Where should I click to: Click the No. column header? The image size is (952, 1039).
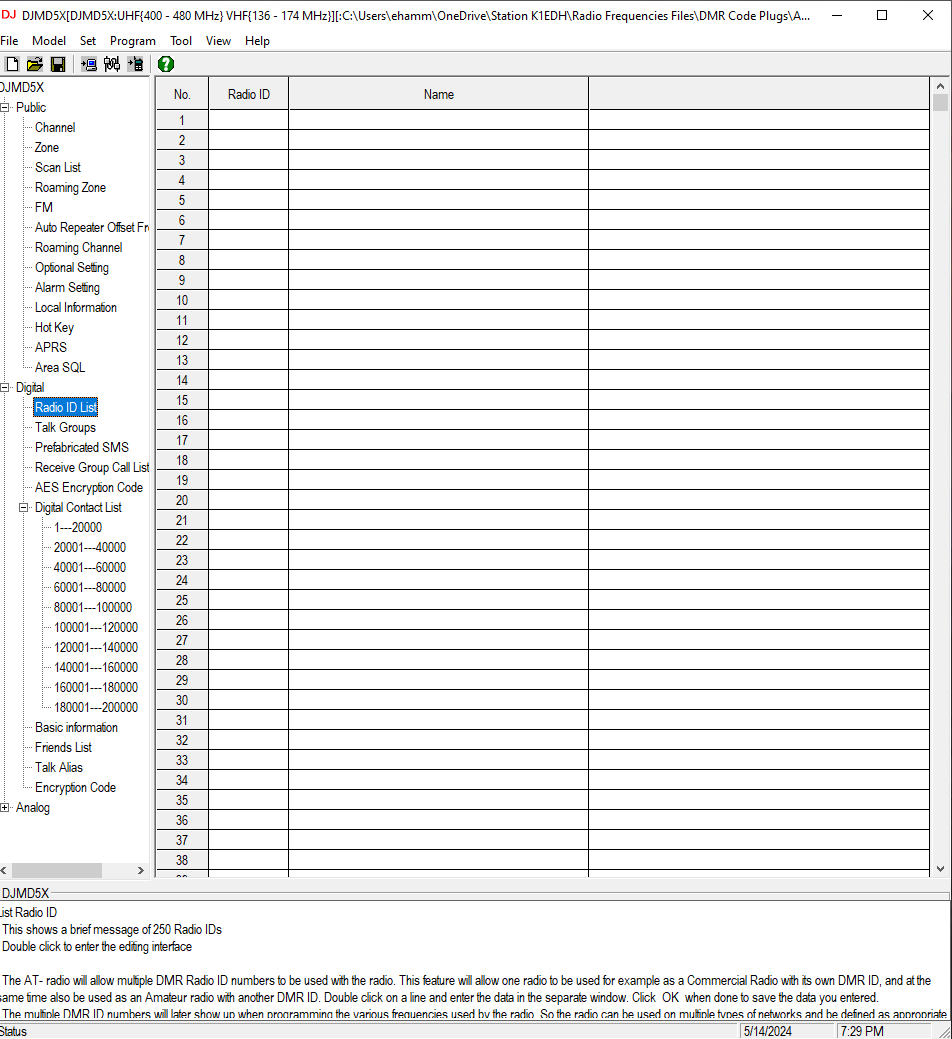point(182,94)
